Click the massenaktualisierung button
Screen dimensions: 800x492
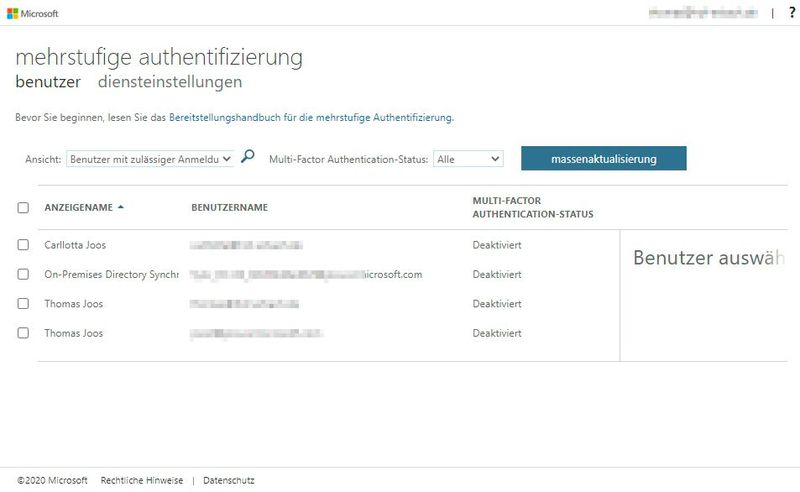[x=604, y=159]
